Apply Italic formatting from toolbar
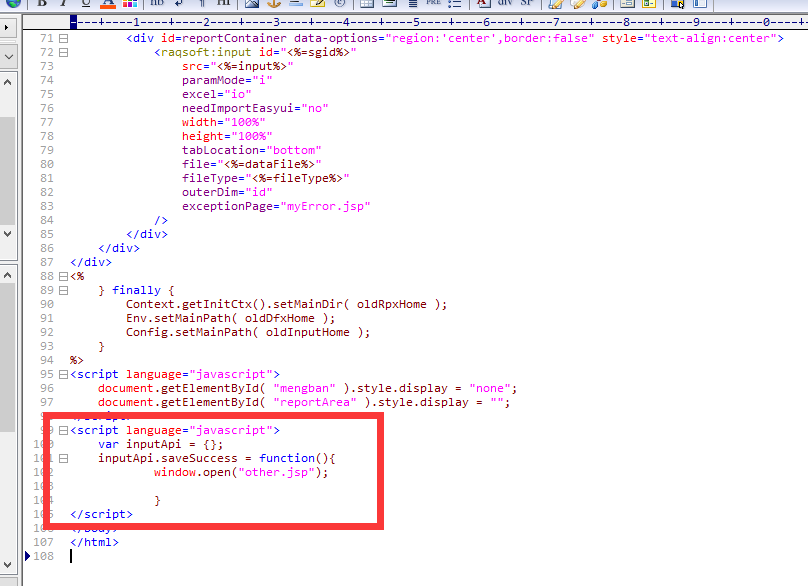 pyautogui.click(x=64, y=4)
